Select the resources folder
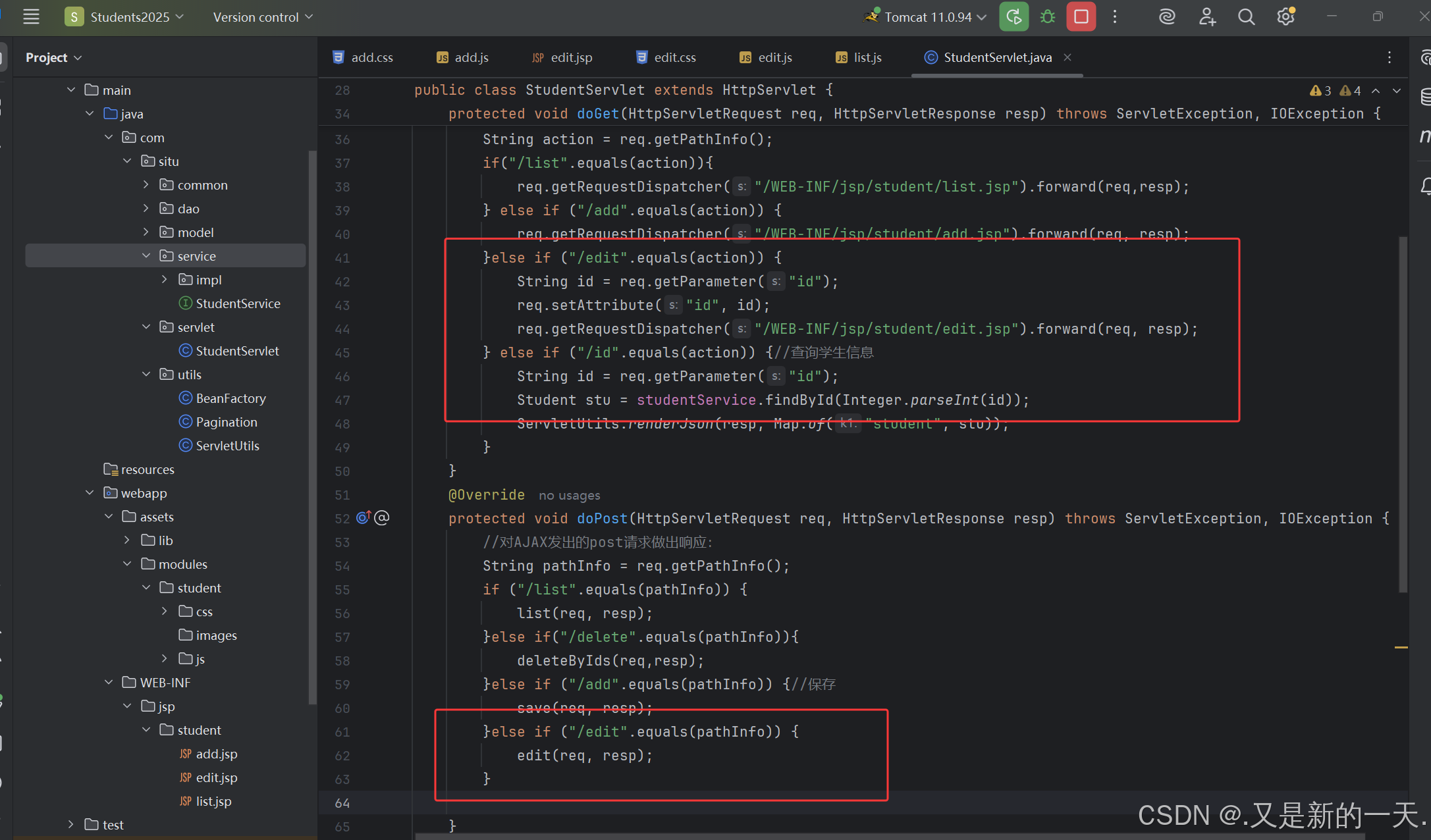The width and height of the screenshot is (1431, 840). [139, 469]
